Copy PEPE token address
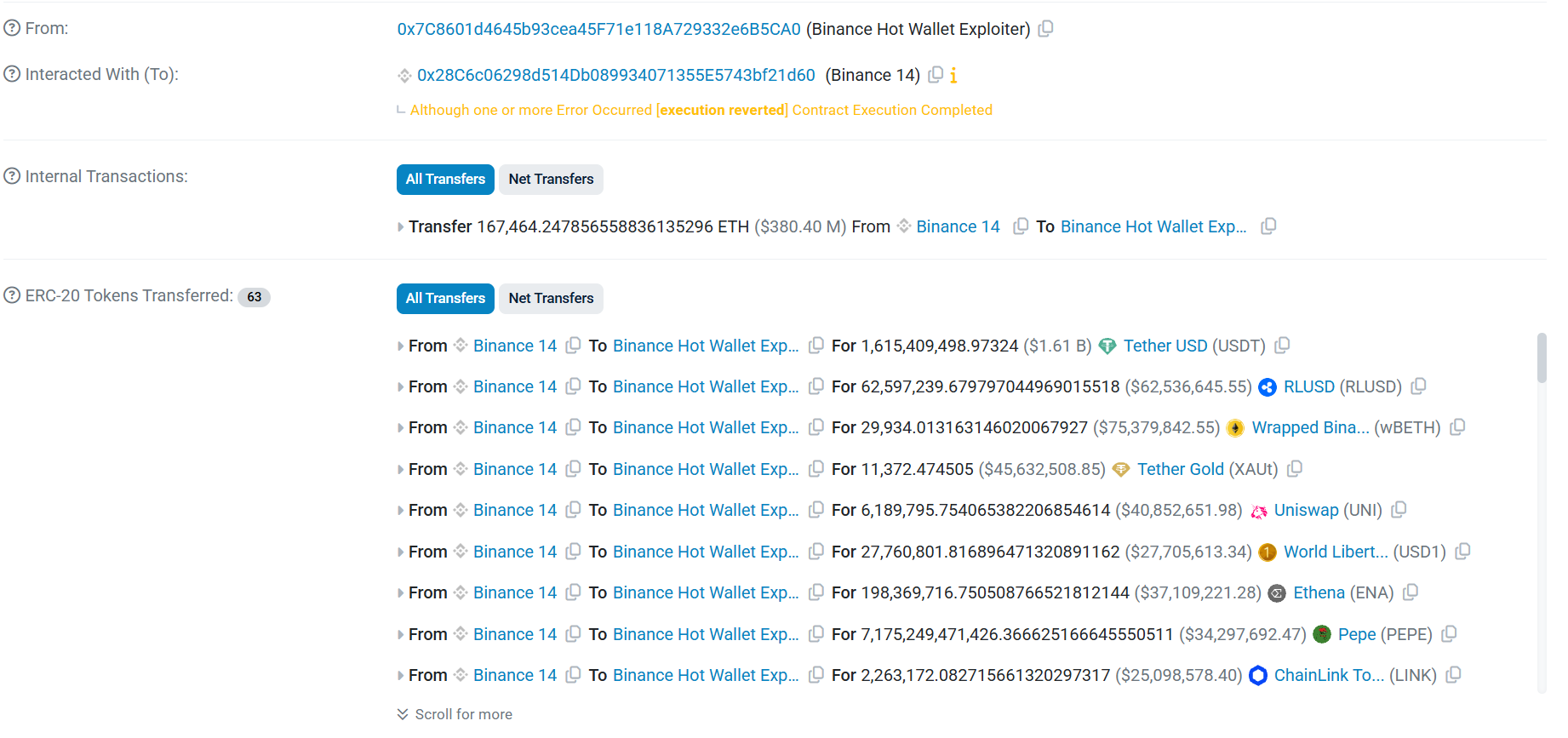This screenshot has height=738, width=1568. tap(1450, 633)
